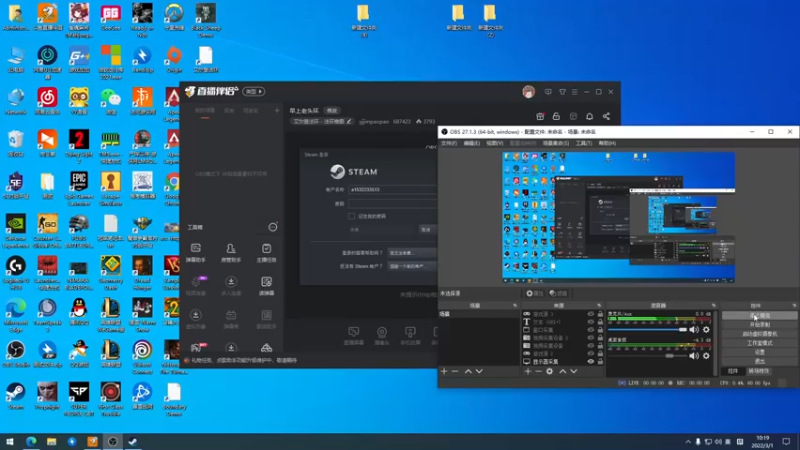Expand mode dropdown next to streaming companion logo
Image resolution: width=800 pixels, height=450 pixels.
click(x=254, y=92)
